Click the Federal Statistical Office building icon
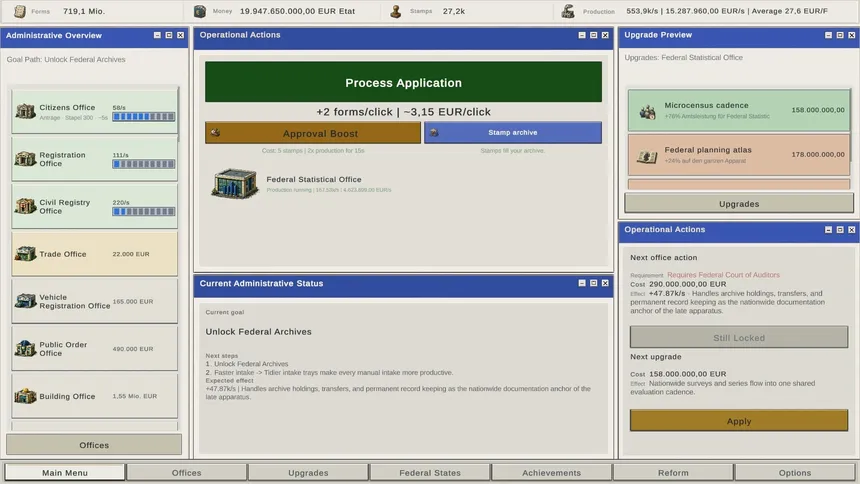 pyautogui.click(x=235, y=183)
